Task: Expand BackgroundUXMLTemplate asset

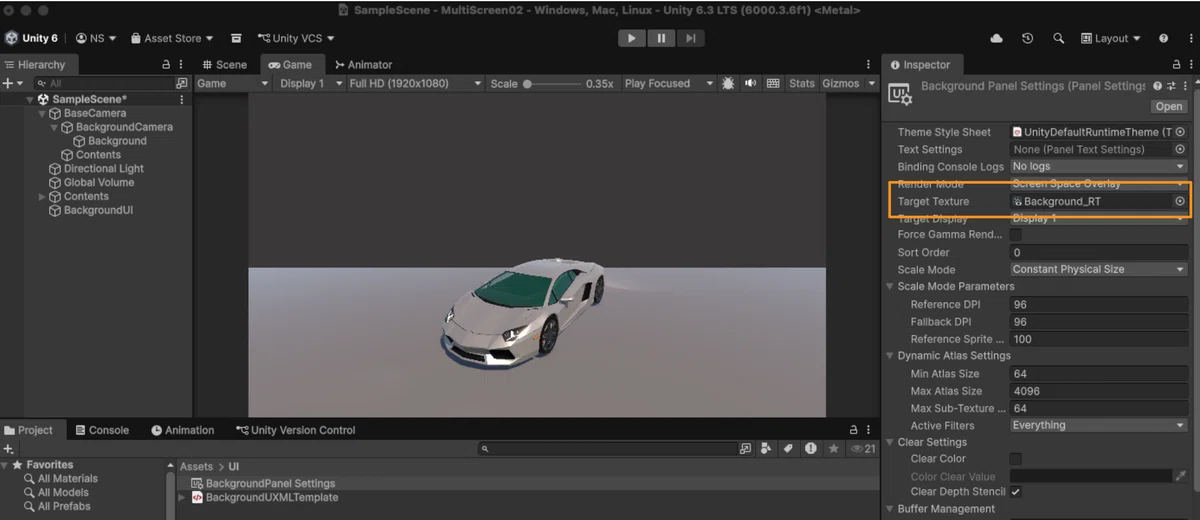Action: (x=182, y=498)
